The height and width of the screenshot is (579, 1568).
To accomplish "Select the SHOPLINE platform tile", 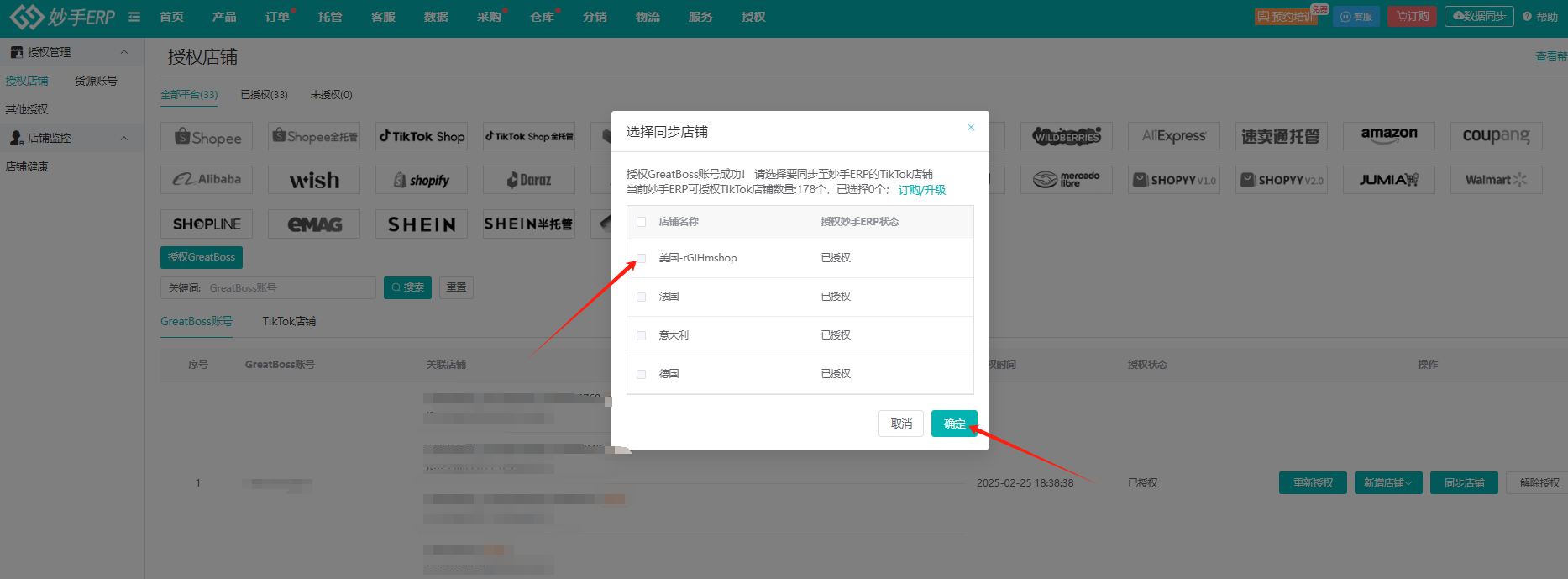I will point(207,224).
